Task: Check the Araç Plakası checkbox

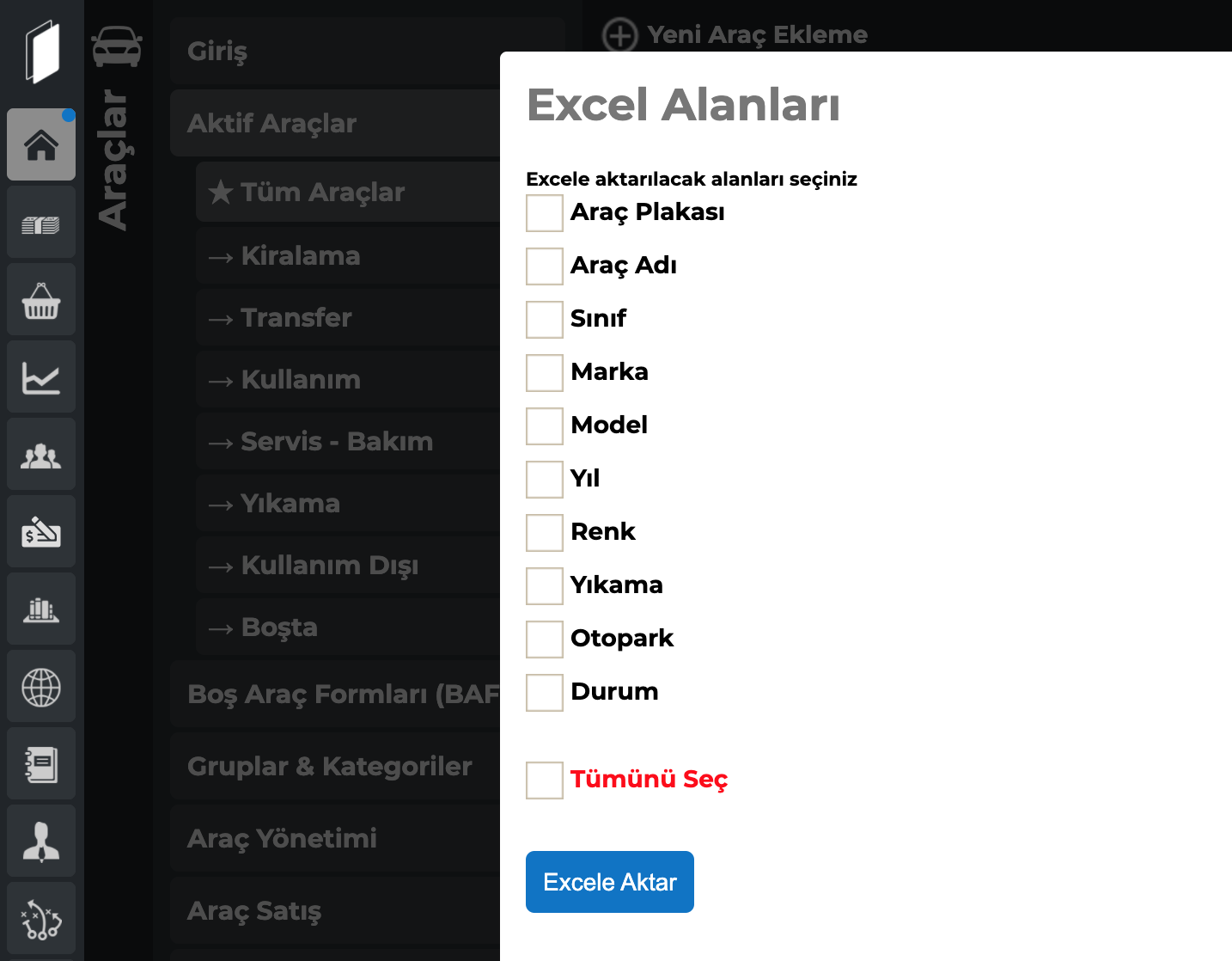Action: (545, 213)
